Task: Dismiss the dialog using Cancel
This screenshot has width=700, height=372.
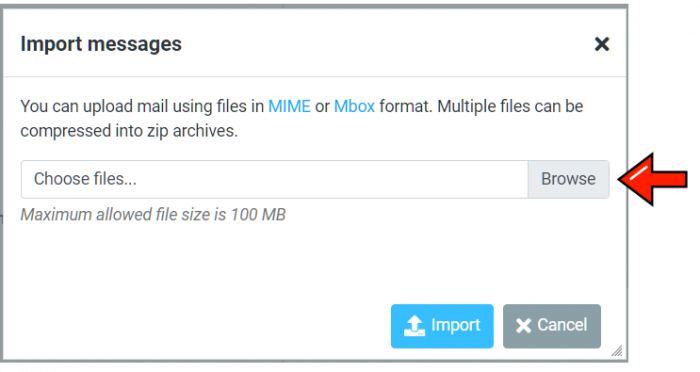Action: point(552,326)
